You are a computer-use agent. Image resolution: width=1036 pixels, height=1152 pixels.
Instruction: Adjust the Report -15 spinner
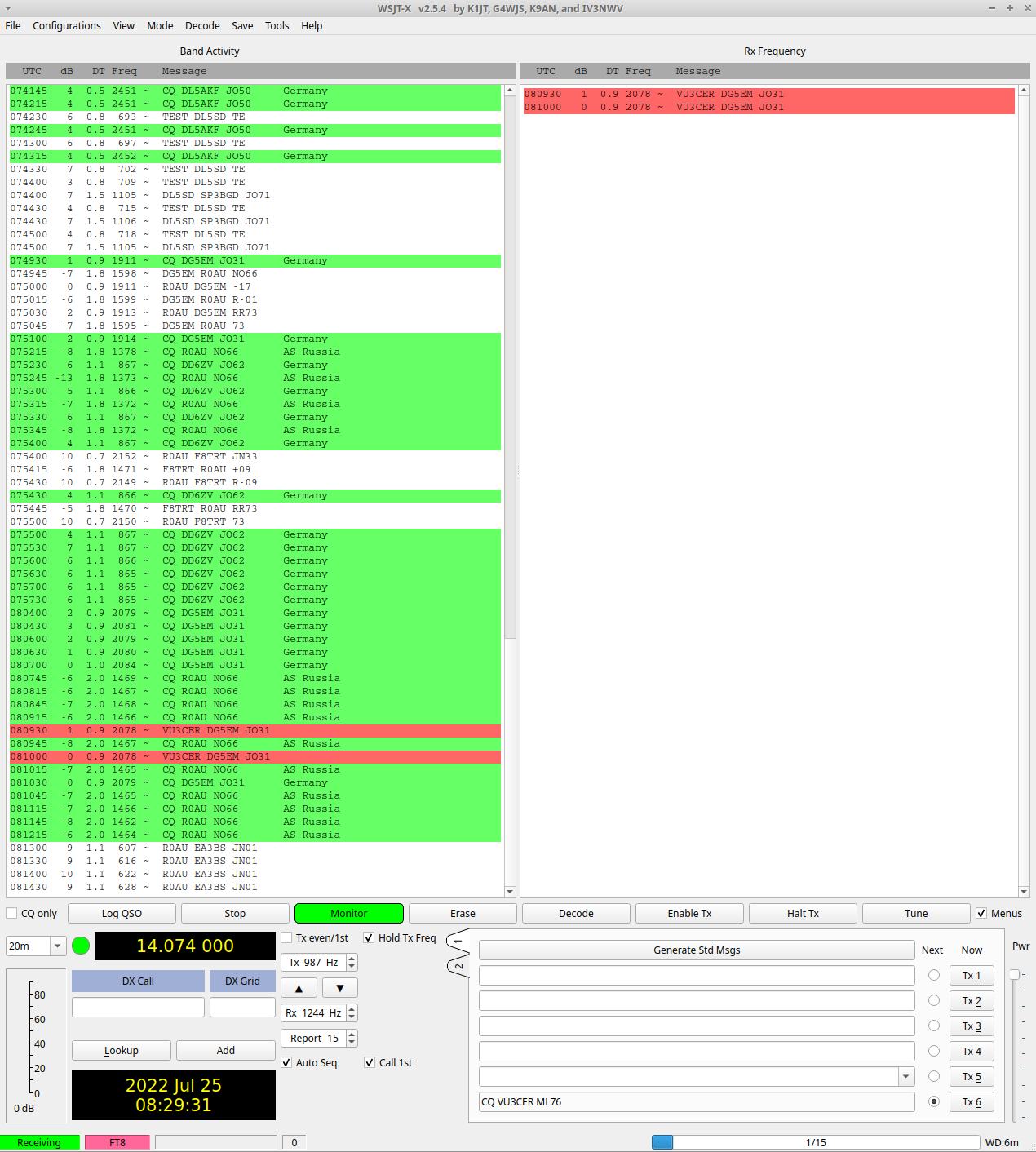[319, 1039]
